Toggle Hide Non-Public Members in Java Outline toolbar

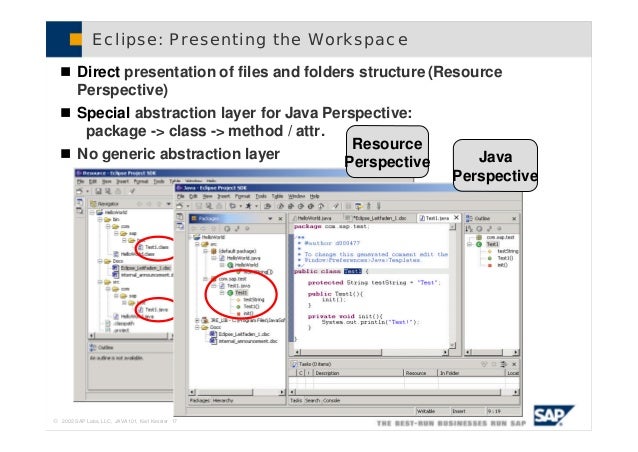pyautogui.click(x=499, y=229)
